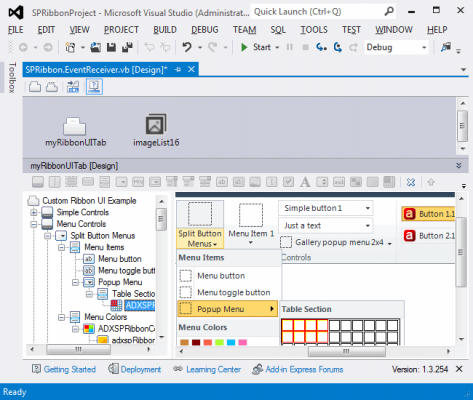473x400 pixels.
Task: Select the myRibbonUITab component icon
Action: coord(75,126)
